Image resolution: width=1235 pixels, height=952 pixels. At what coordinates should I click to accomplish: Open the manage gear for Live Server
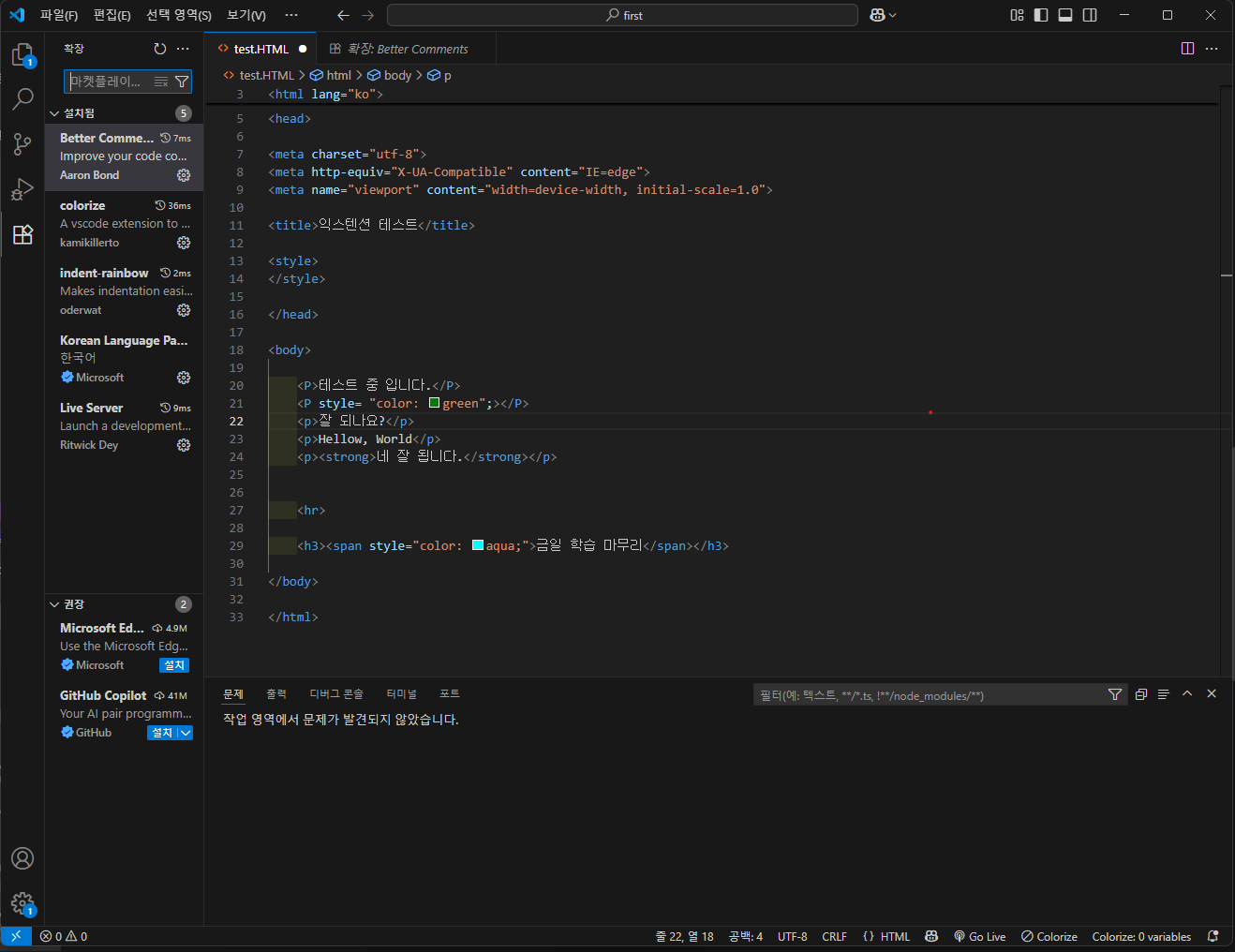(x=184, y=445)
